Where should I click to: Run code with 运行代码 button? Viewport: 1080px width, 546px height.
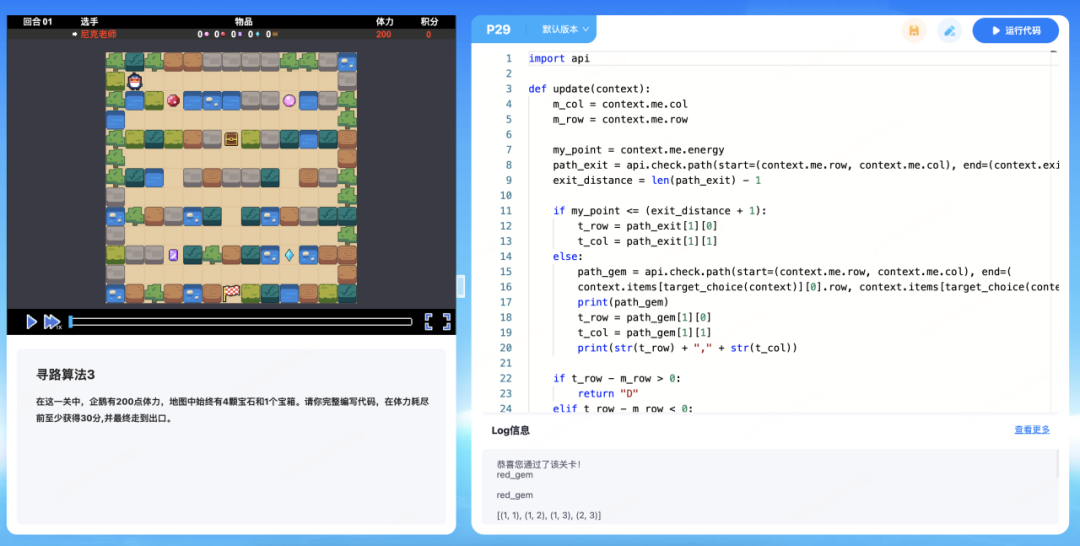coord(1015,30)
